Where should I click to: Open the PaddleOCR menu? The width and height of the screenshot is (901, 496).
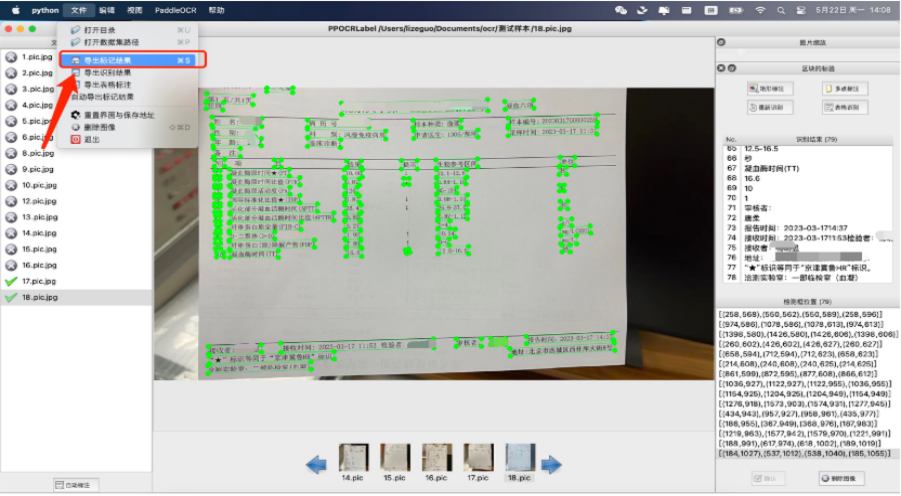pos(175,10)
